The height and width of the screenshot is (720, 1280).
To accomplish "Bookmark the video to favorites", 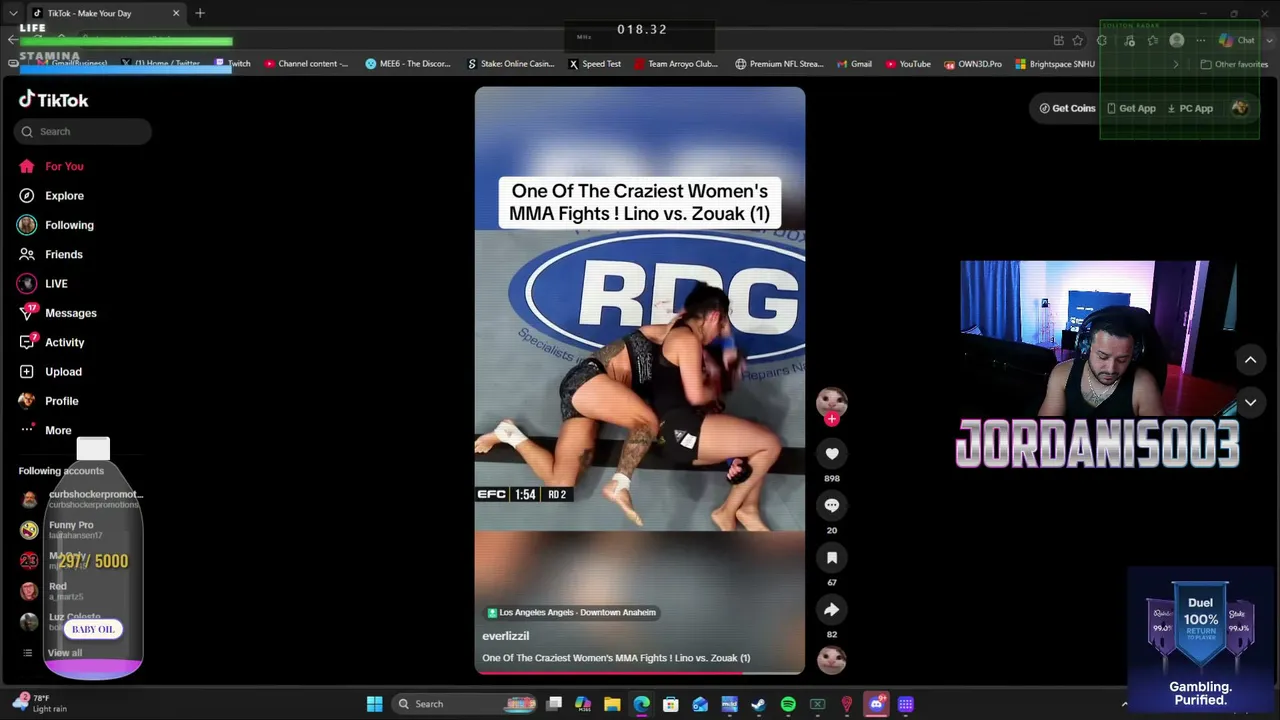I will coord(831,558).
